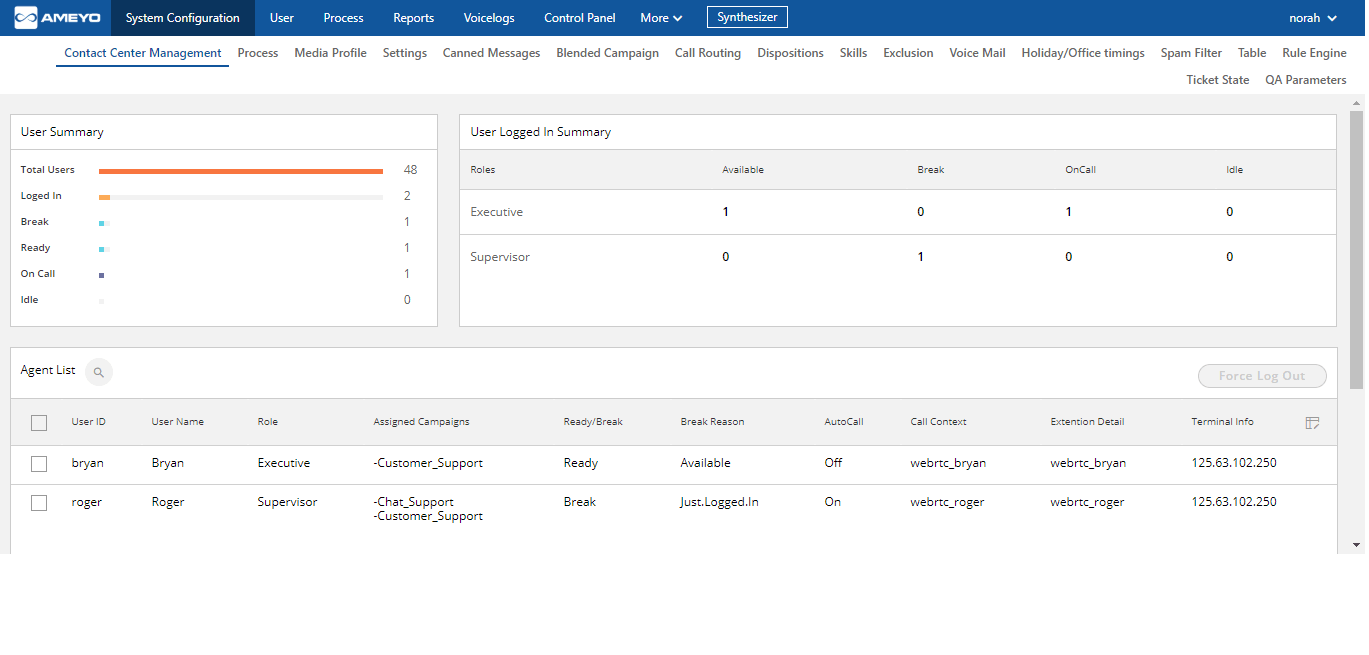Image resolution: width=1369 pixels, height=655 pixels.
Task: Go to the Spam Filter tab
Action: click(1191, 53)
